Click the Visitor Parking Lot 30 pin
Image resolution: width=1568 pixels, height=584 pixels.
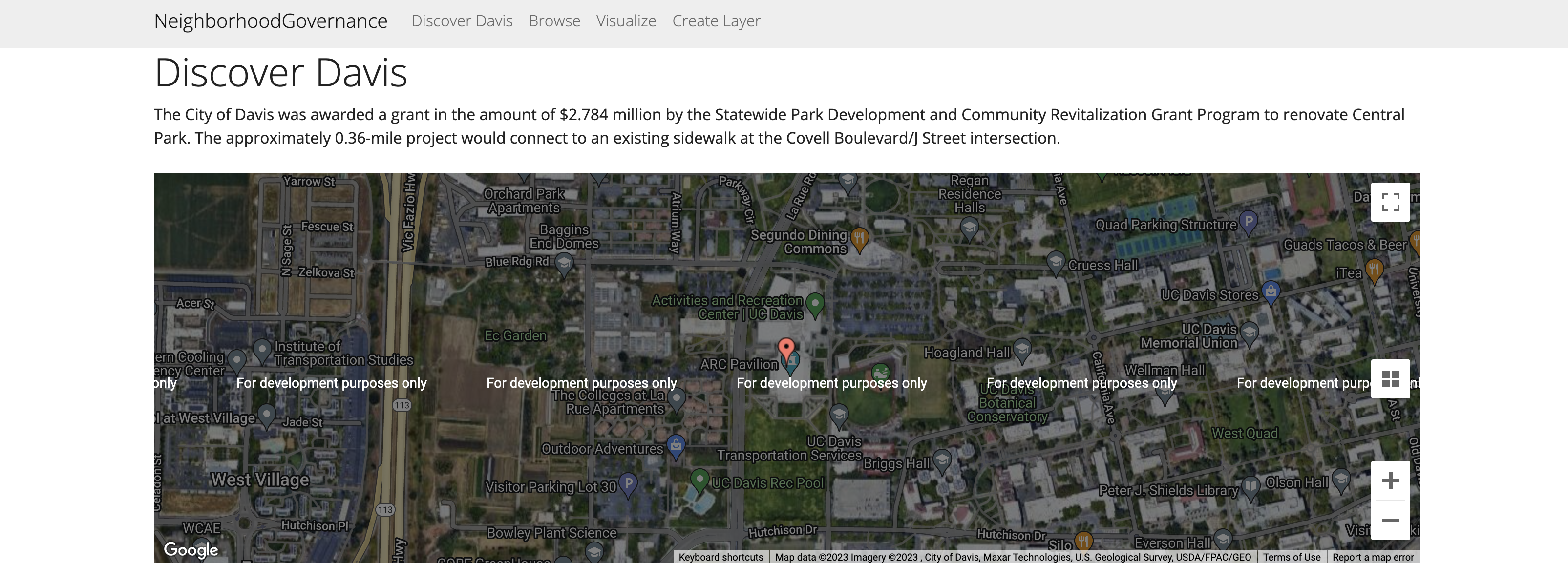tap(628, 483)
